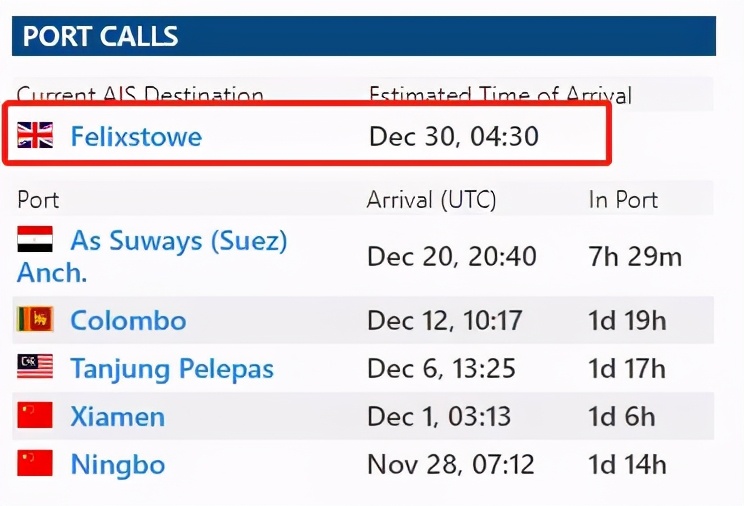
Task: Click the China flag beside Xiamen
Action: tap(35, 415)
